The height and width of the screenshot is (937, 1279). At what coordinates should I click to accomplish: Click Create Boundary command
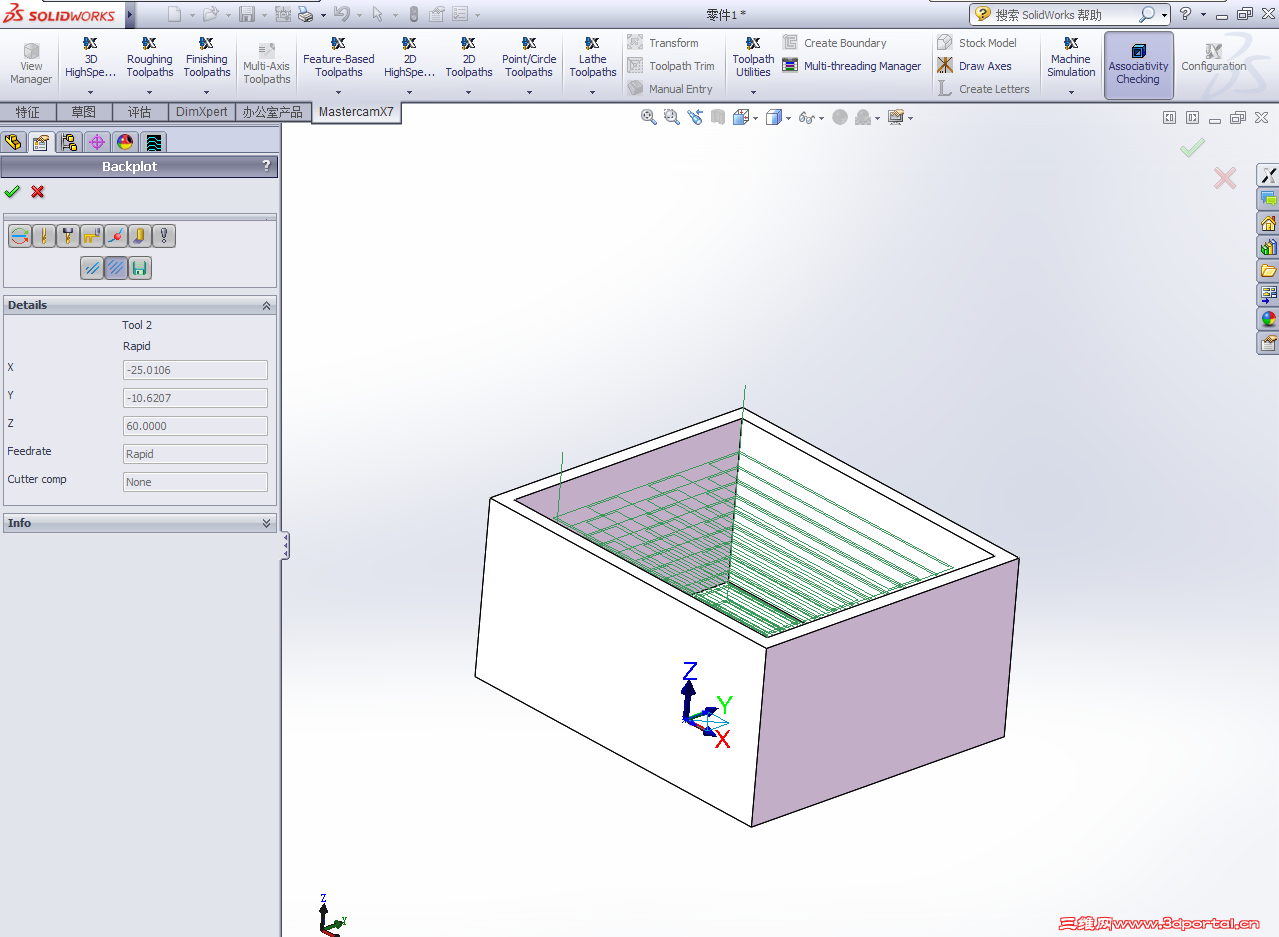(834, 43)
